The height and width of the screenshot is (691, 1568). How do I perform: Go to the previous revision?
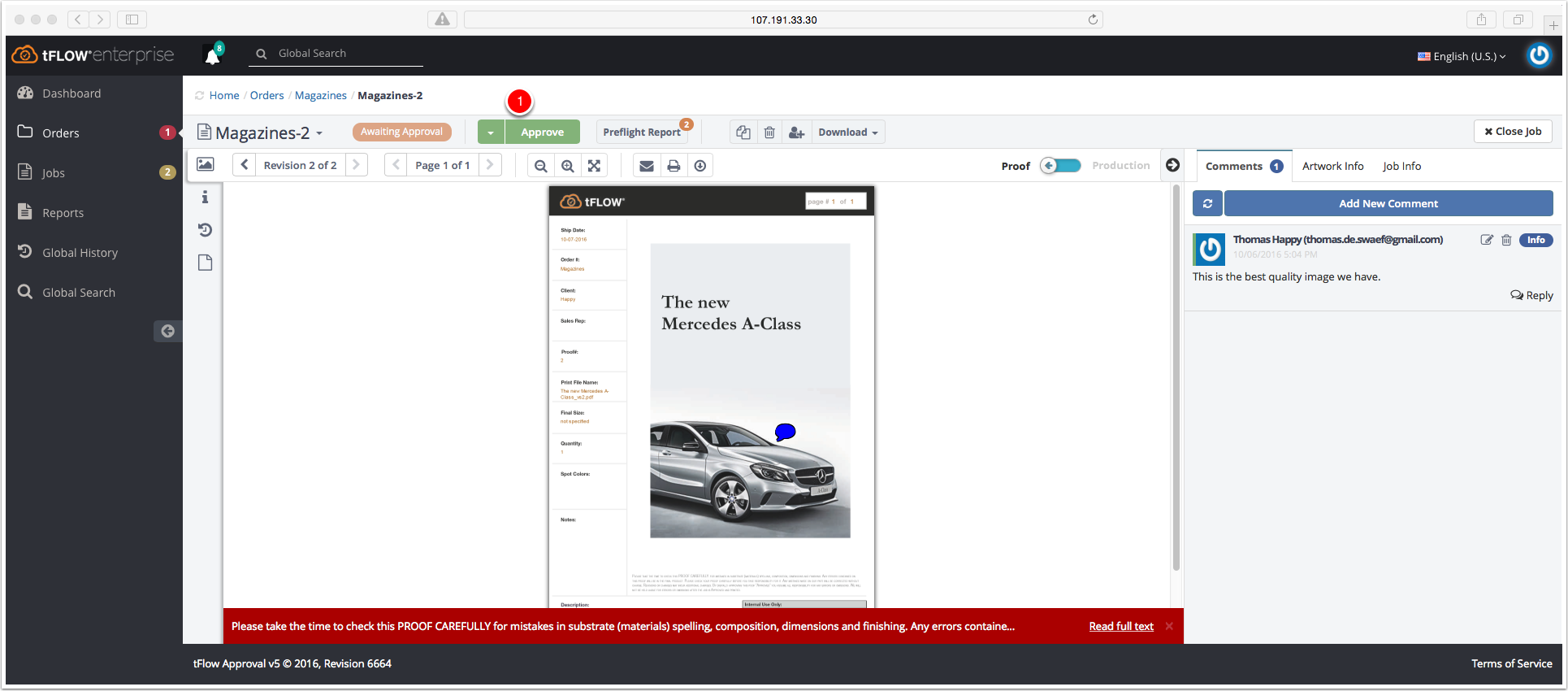pyautogui.click(x=245, y=165)
